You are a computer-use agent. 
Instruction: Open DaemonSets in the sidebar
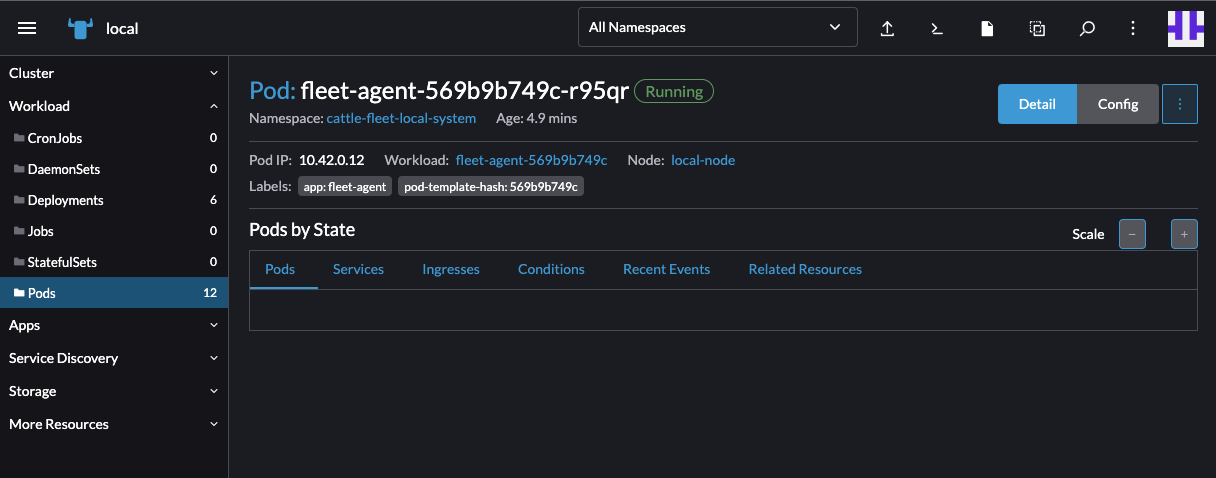114,169
